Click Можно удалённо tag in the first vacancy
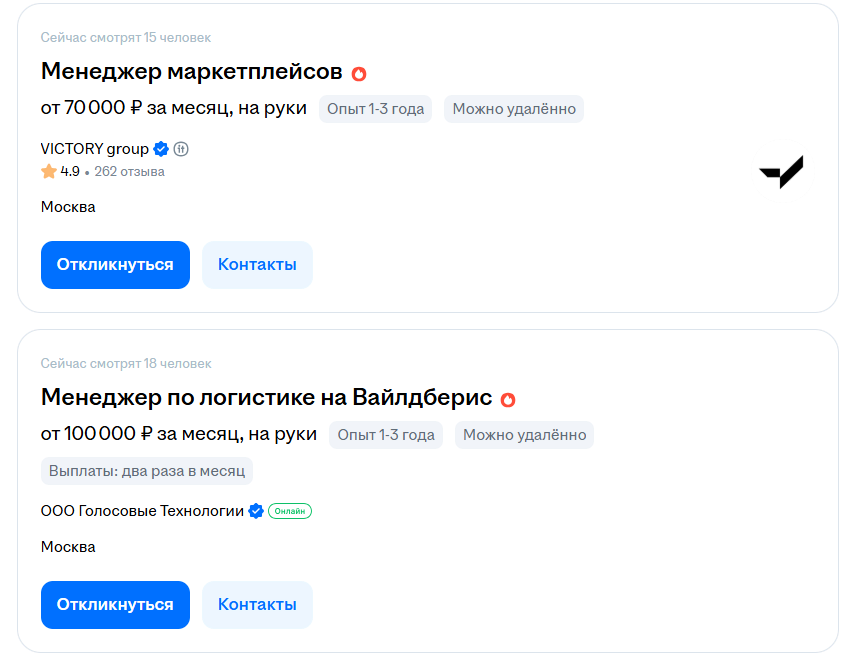Image resolution: width=849 pixels, height=659 pixels. (x=514, y=109)
